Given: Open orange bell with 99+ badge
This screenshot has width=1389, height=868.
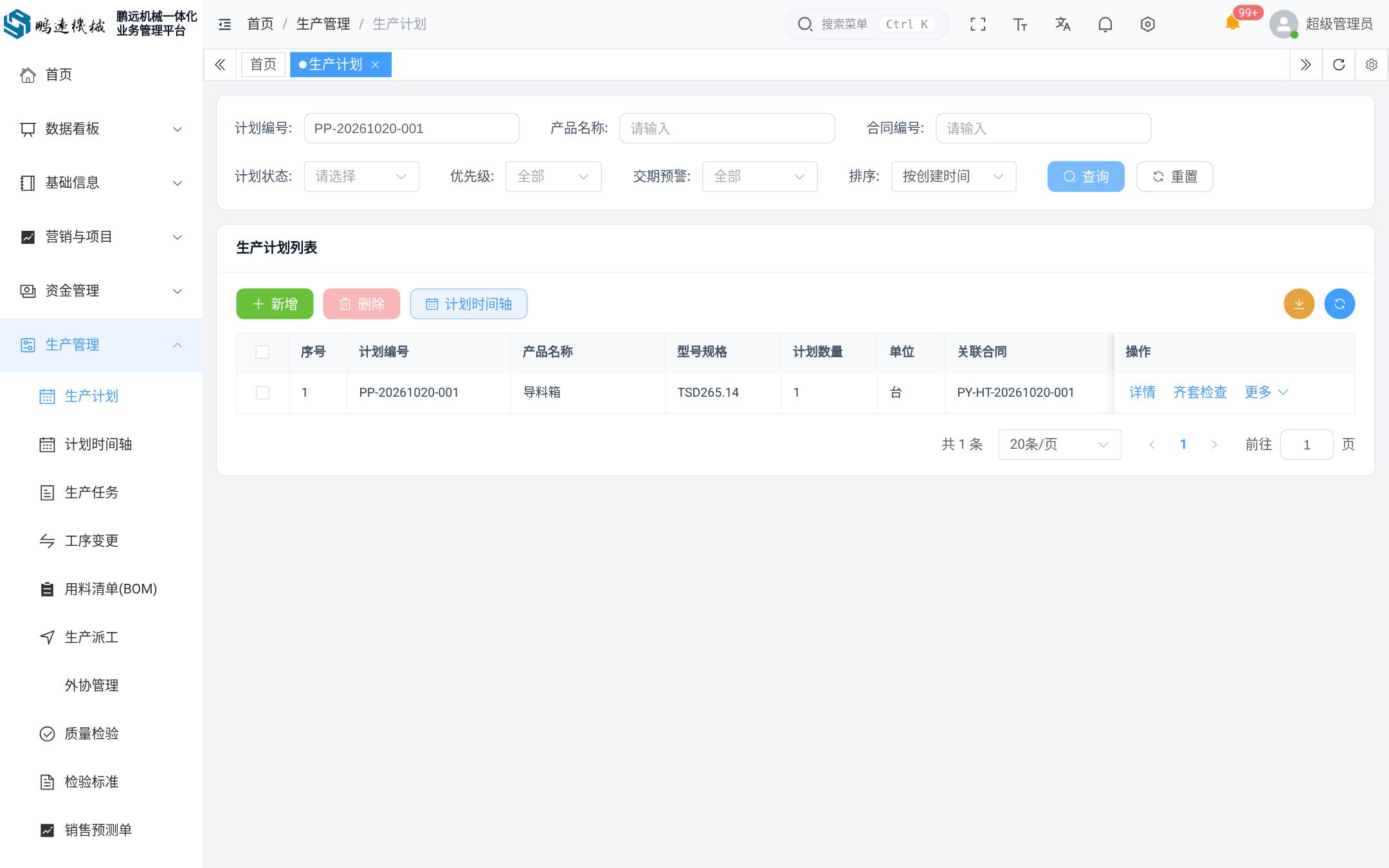Looking at the screenshot, I should point(1232,23).
